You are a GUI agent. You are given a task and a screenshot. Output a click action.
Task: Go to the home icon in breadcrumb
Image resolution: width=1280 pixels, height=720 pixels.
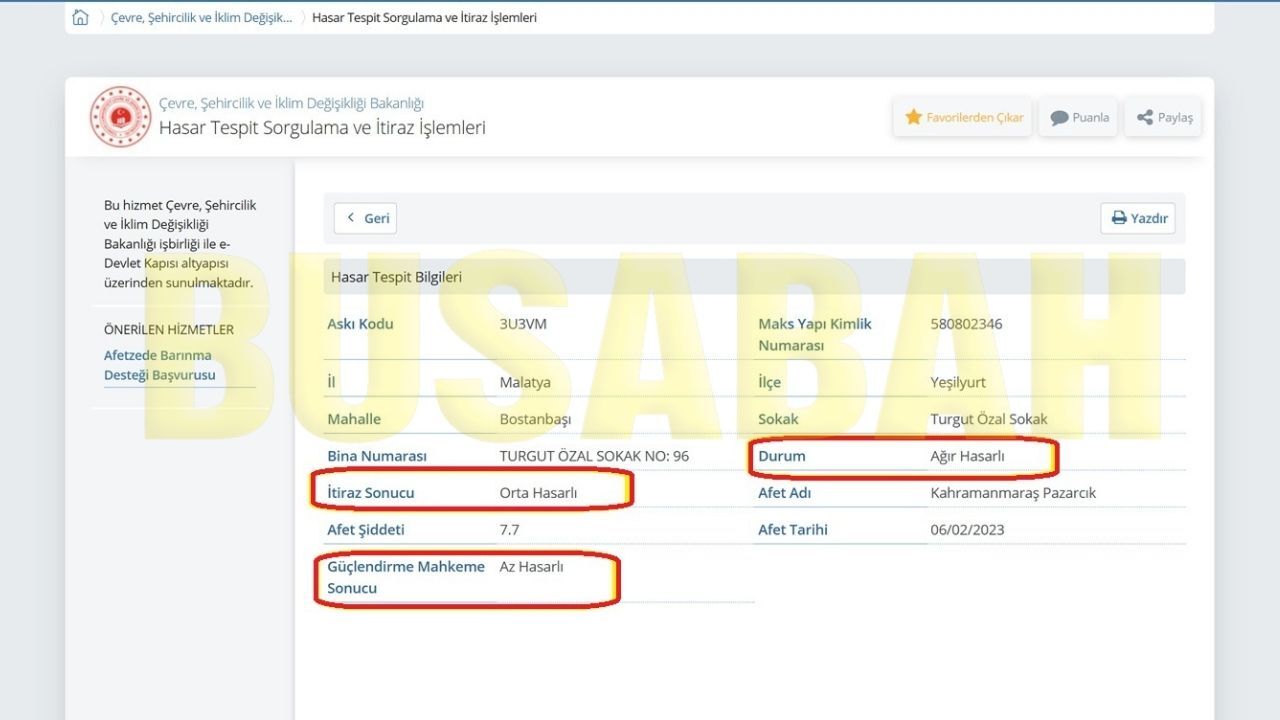point(81,17)
